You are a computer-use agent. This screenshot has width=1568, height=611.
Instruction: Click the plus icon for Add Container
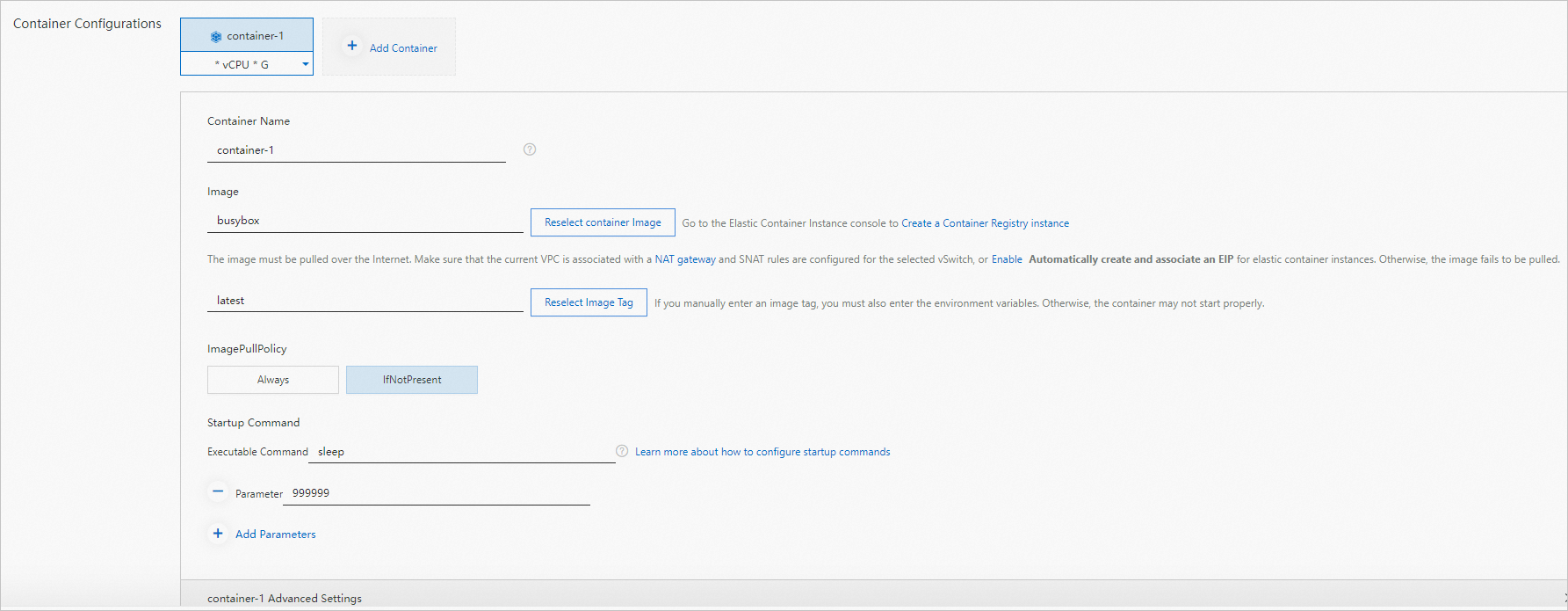pos(352,46)
